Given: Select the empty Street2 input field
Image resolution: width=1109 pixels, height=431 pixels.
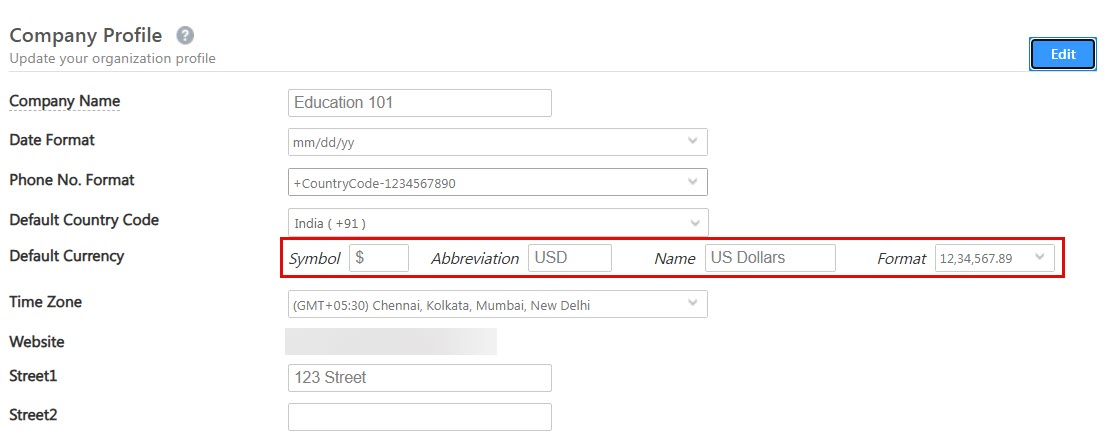Looking at the screenshot, I should [x=419, y=417].
